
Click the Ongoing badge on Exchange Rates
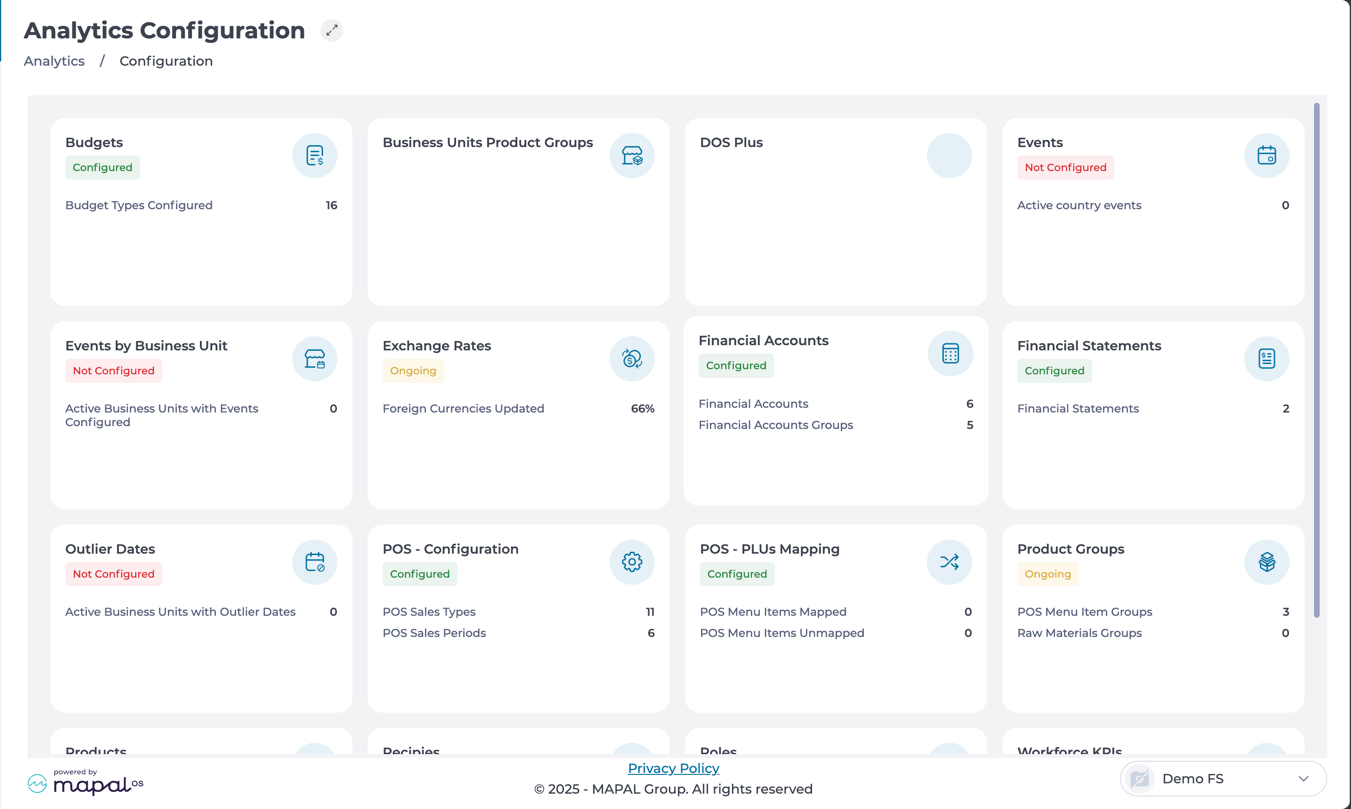[413, 371]
